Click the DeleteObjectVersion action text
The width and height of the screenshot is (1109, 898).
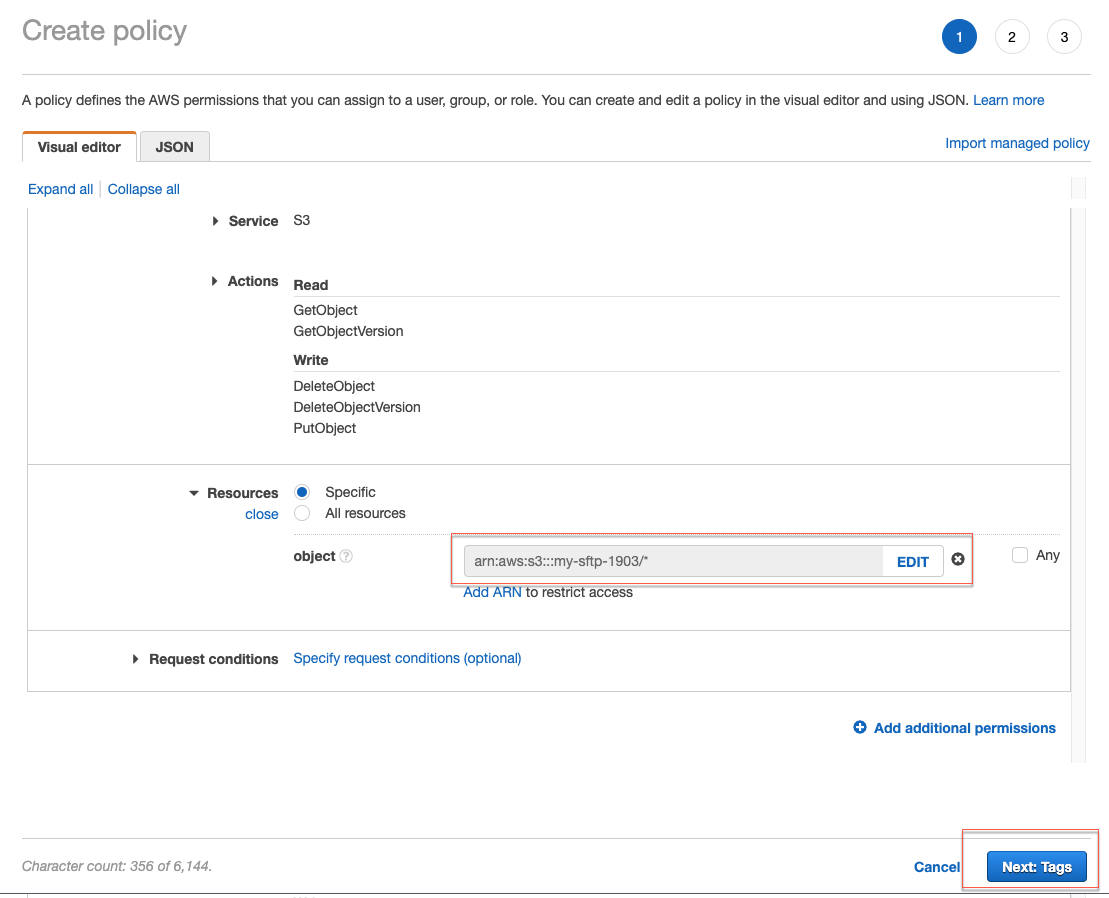click(x=356, y=407)
